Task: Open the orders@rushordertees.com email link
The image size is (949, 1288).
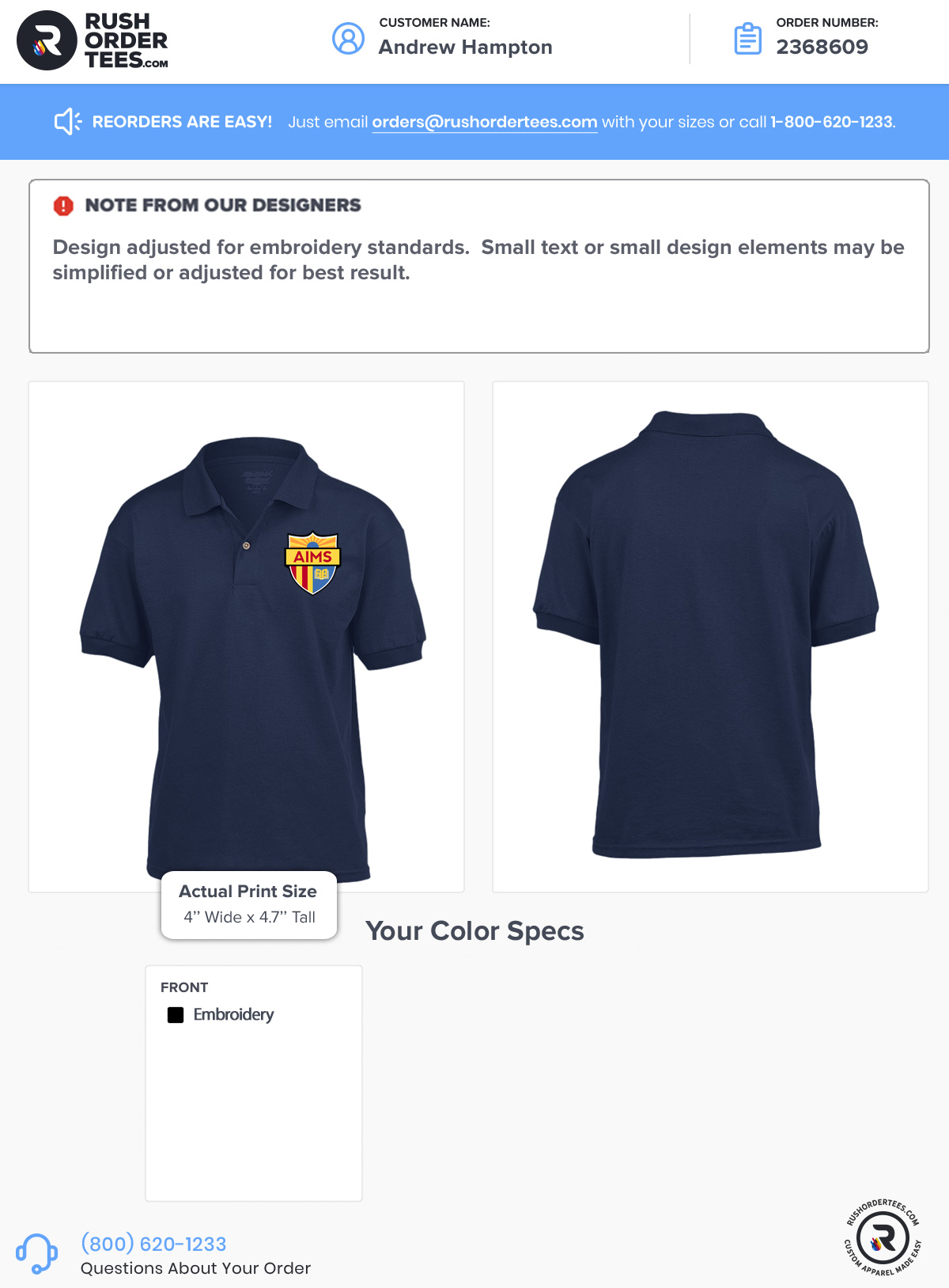Action: [x=485, y=122]
